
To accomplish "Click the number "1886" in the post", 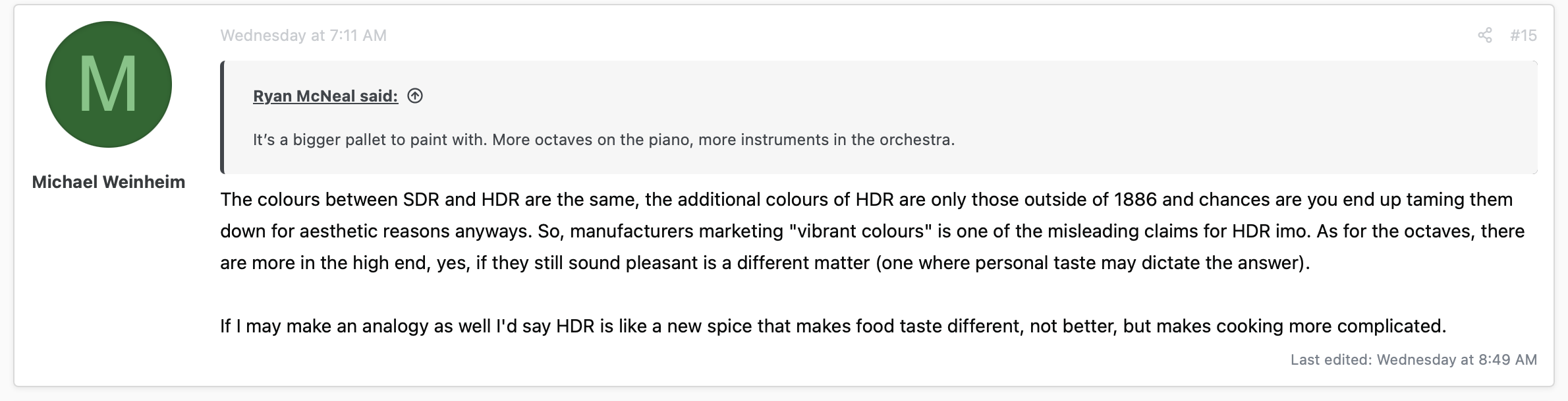I will 1135,200.
